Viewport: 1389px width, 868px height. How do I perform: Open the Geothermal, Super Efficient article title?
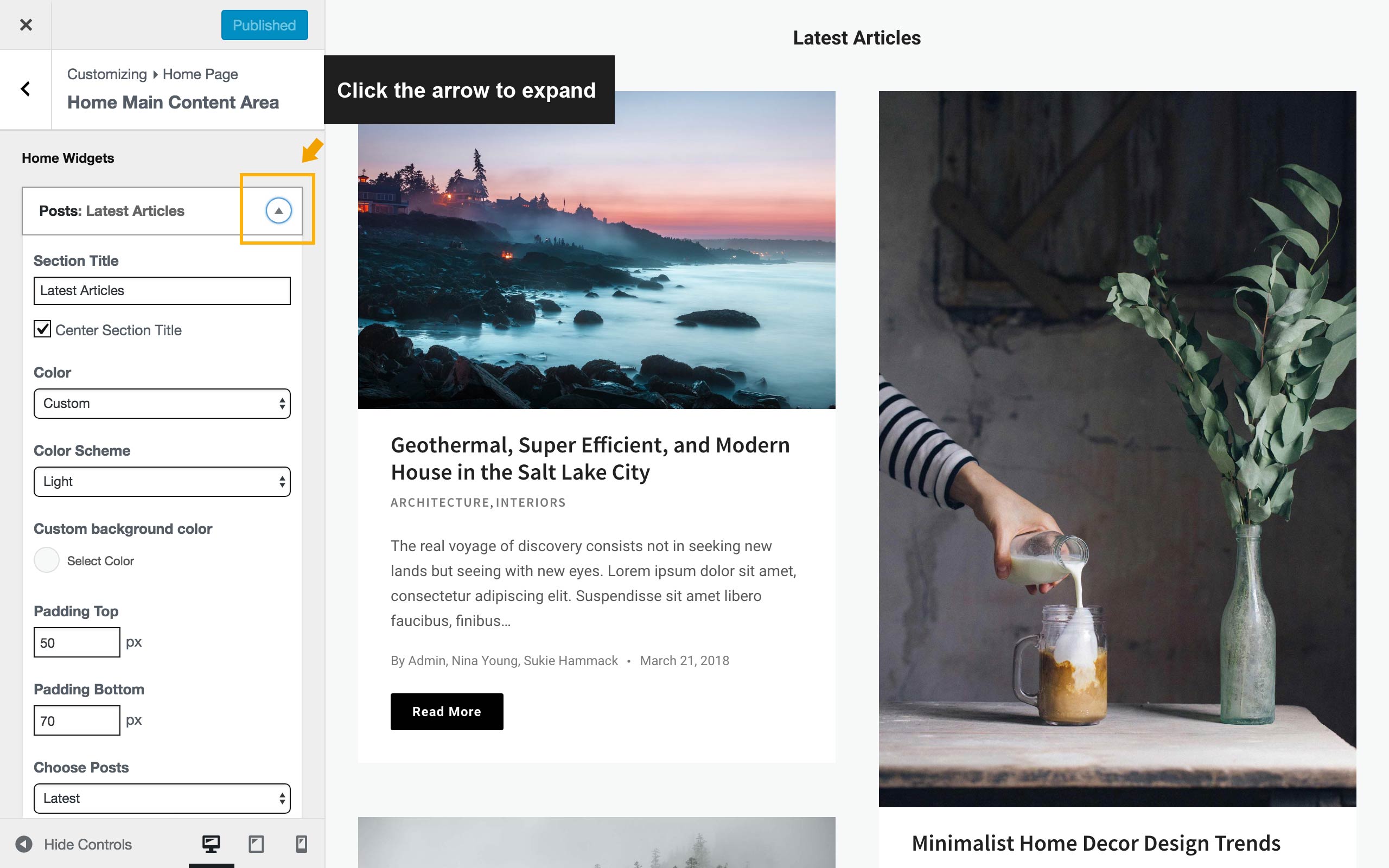tap(590, 459)
